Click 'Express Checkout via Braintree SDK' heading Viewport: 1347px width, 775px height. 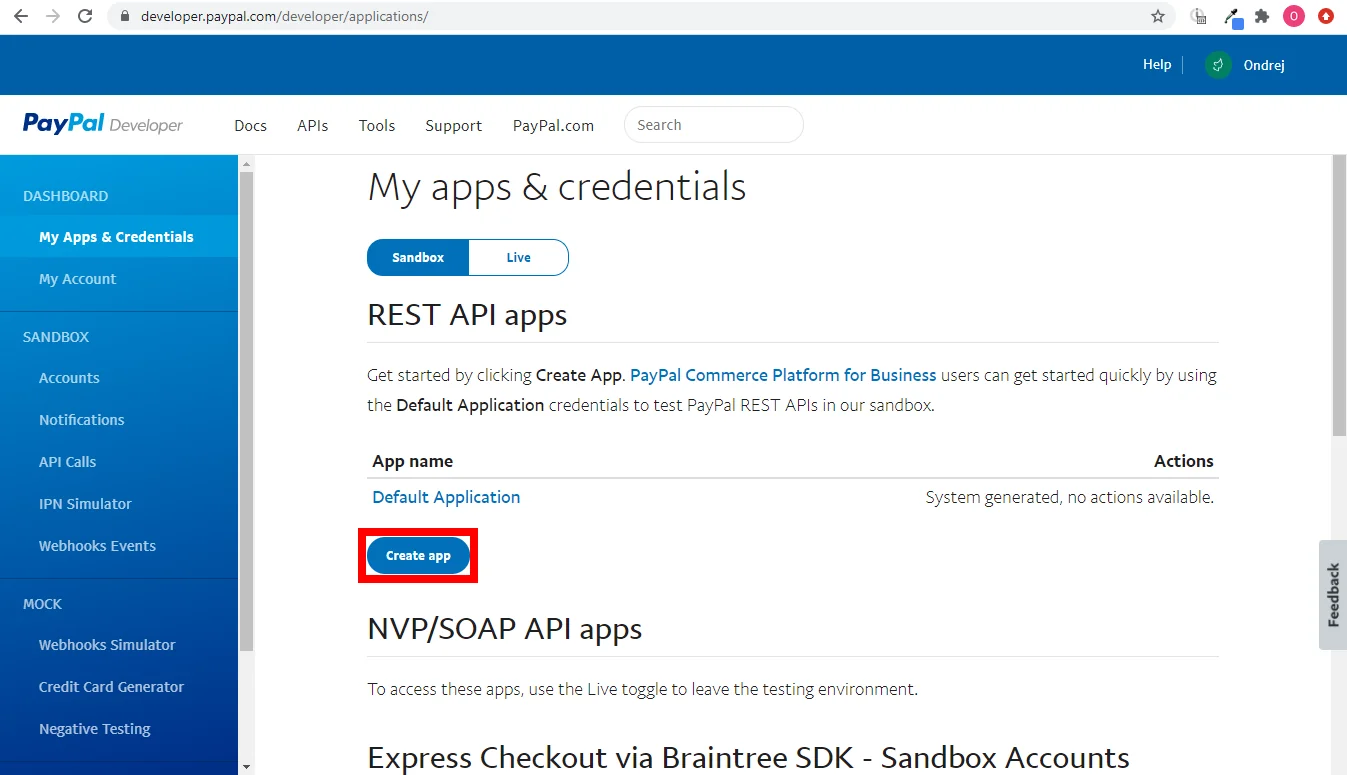[749, 758]
